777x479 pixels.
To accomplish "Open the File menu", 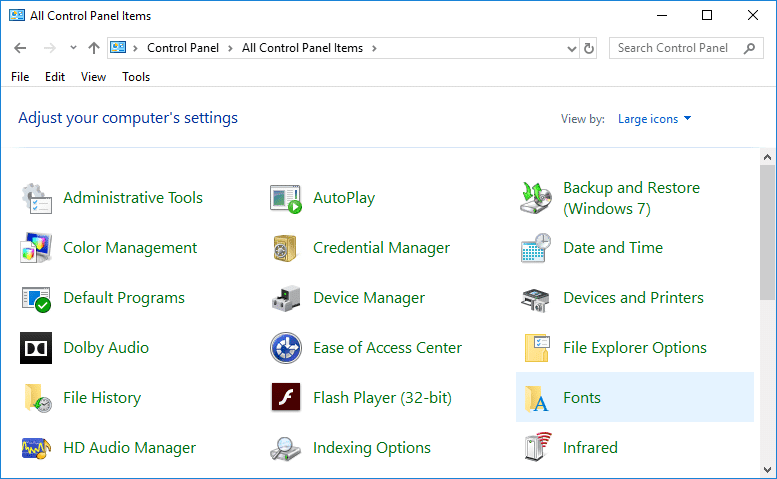I will (20, 77).
